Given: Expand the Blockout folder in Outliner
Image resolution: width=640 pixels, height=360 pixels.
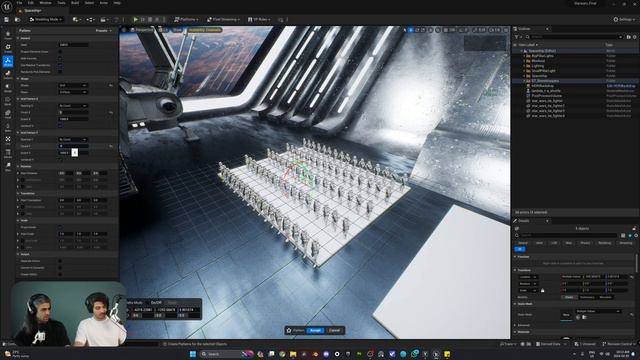Looking at the screenshot, I should click(524, 61).
